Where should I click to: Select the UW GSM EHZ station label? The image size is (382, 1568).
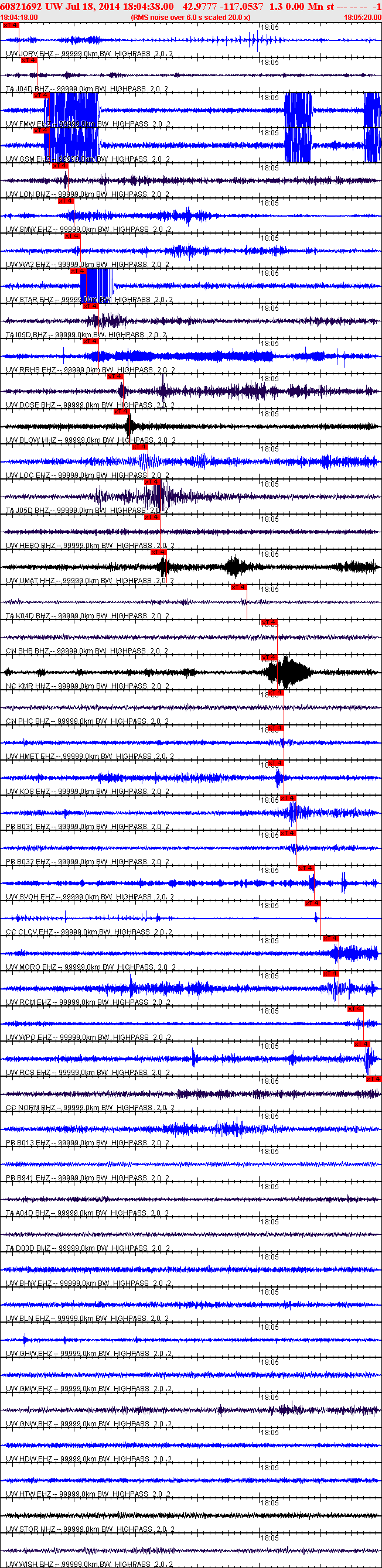pos(29,159)
